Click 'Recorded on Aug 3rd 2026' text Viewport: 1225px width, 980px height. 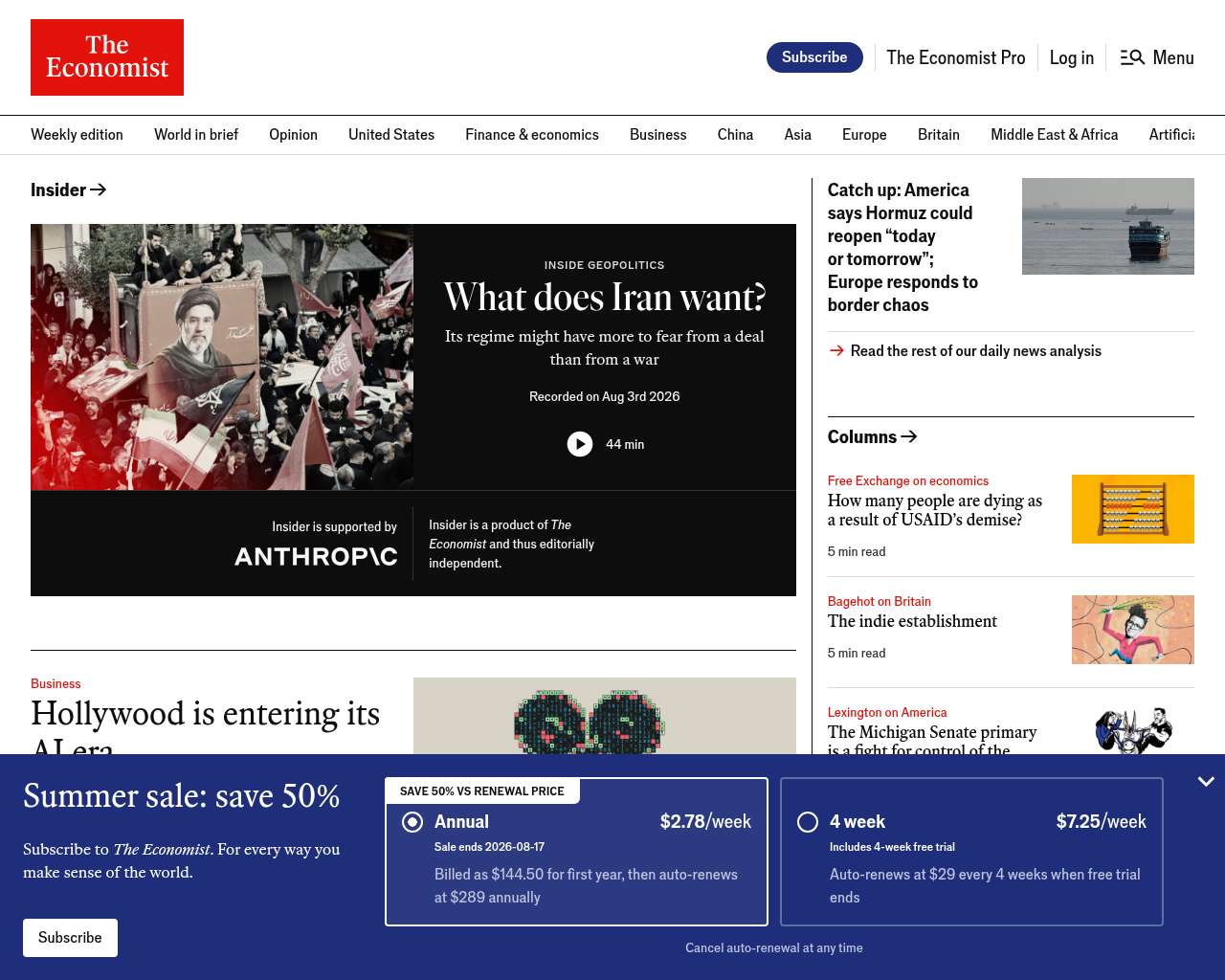pos(605,396)
